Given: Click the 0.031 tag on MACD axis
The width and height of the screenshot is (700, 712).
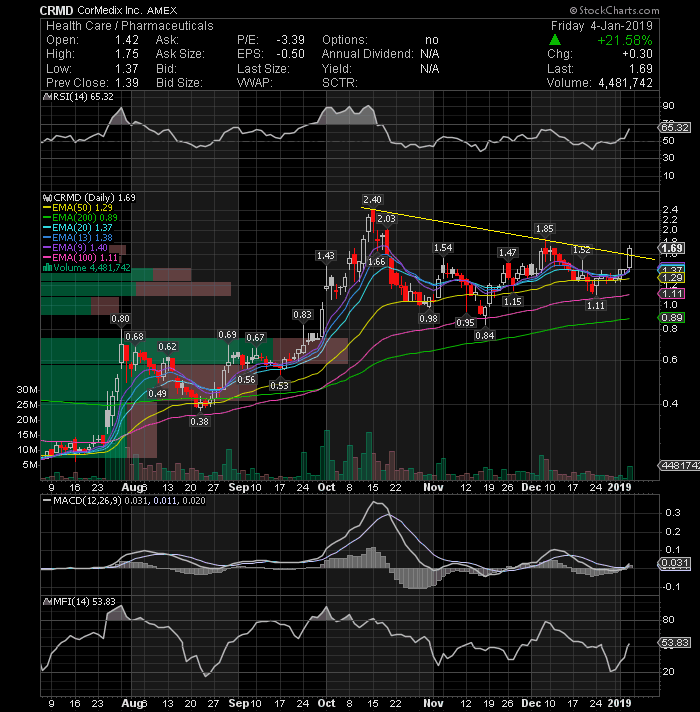Looking at the screenshot, I should click(x=675, y=563).
